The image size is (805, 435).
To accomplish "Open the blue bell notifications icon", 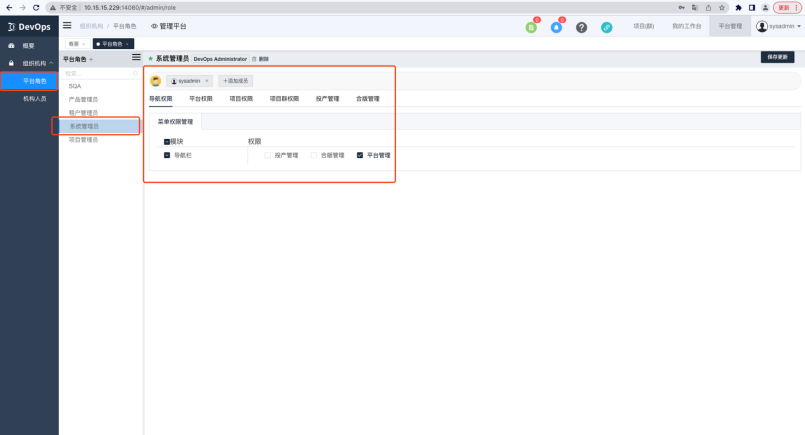I will pyautogui.click(x=556, y=27).
